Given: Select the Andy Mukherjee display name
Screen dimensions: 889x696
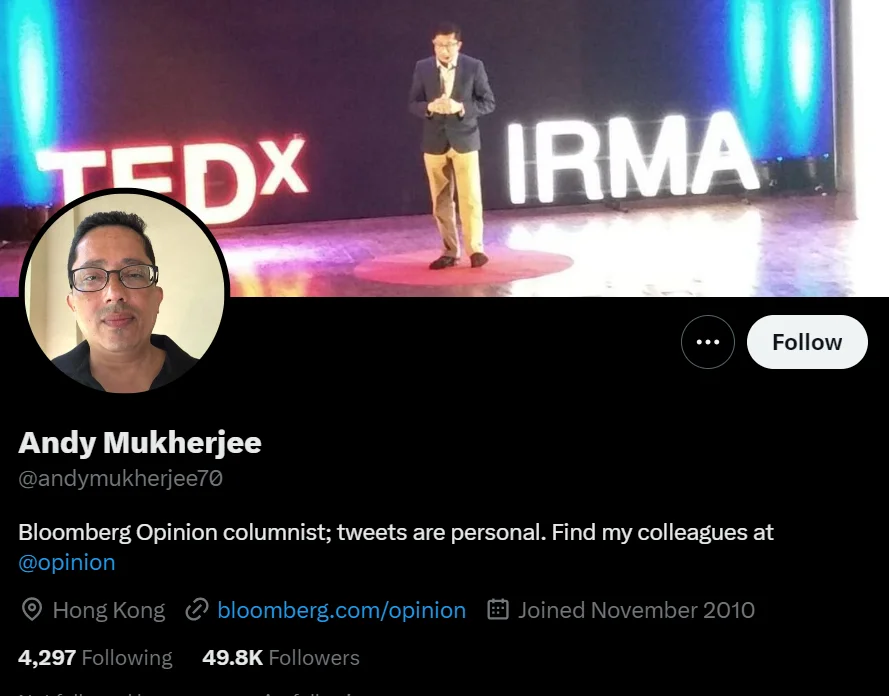Looking at the screenshot, I should 140,443.
